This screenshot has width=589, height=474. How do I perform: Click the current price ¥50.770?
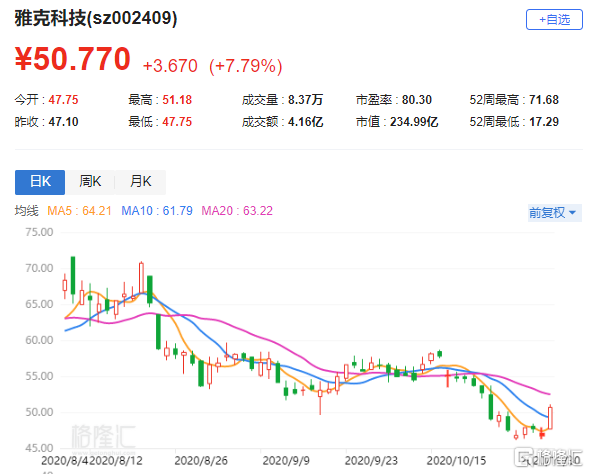click(72, 59)
